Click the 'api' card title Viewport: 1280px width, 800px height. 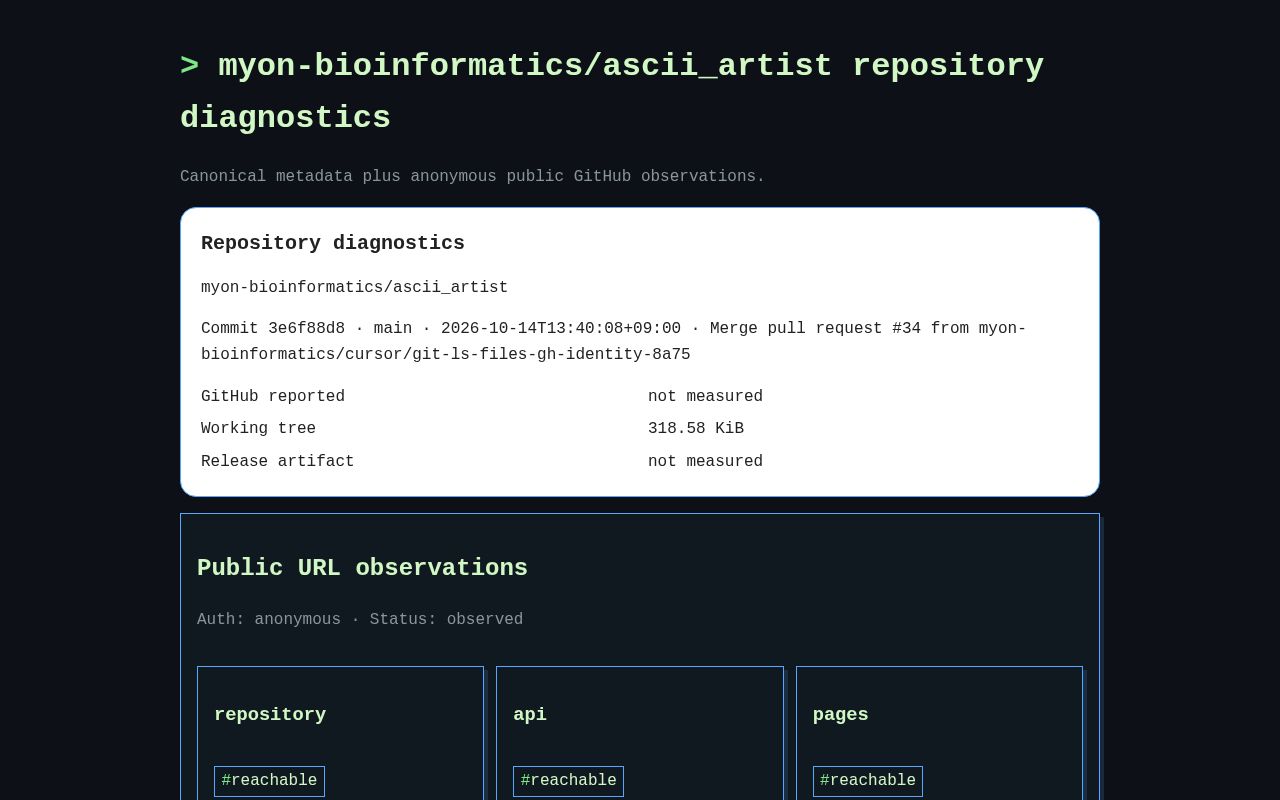point(530,714)
